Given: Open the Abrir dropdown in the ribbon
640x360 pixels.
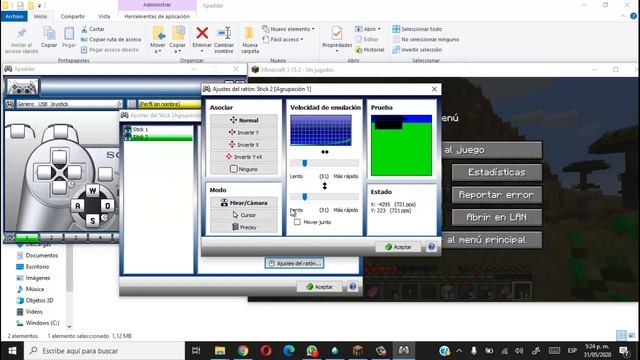Looking at the screenshot, I should (x=368, y=29).
